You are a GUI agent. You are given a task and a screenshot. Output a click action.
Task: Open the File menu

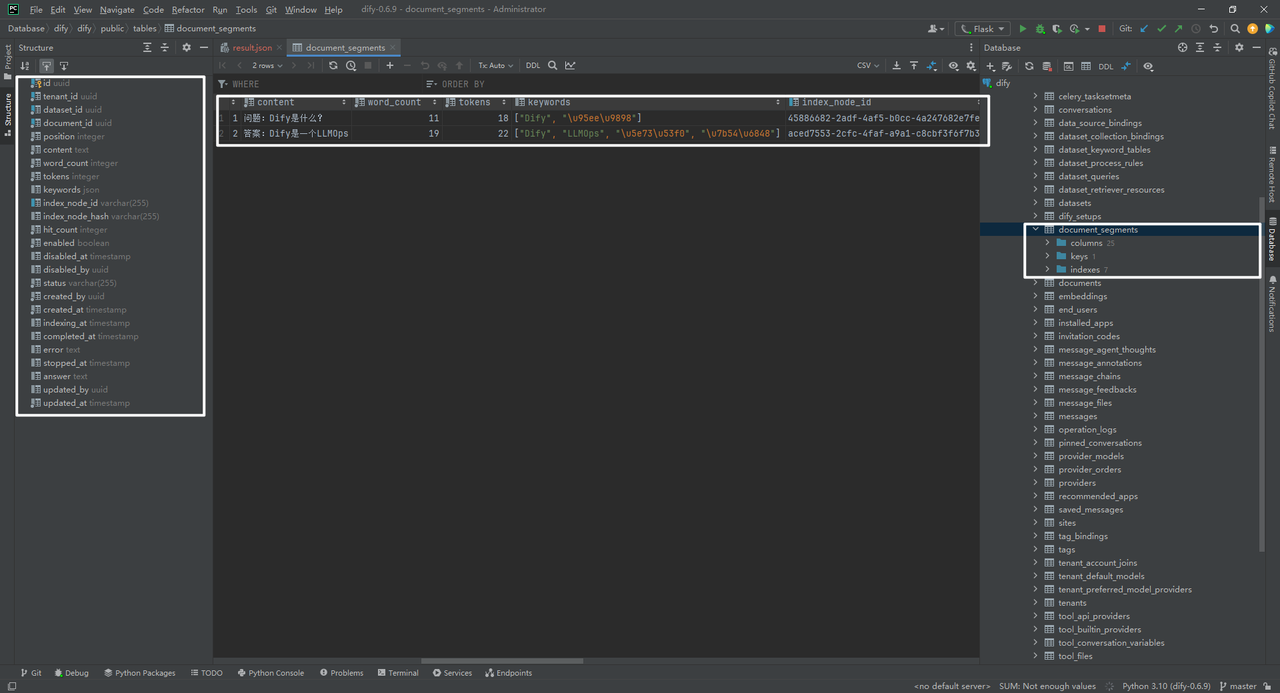(x=36, y=9)
